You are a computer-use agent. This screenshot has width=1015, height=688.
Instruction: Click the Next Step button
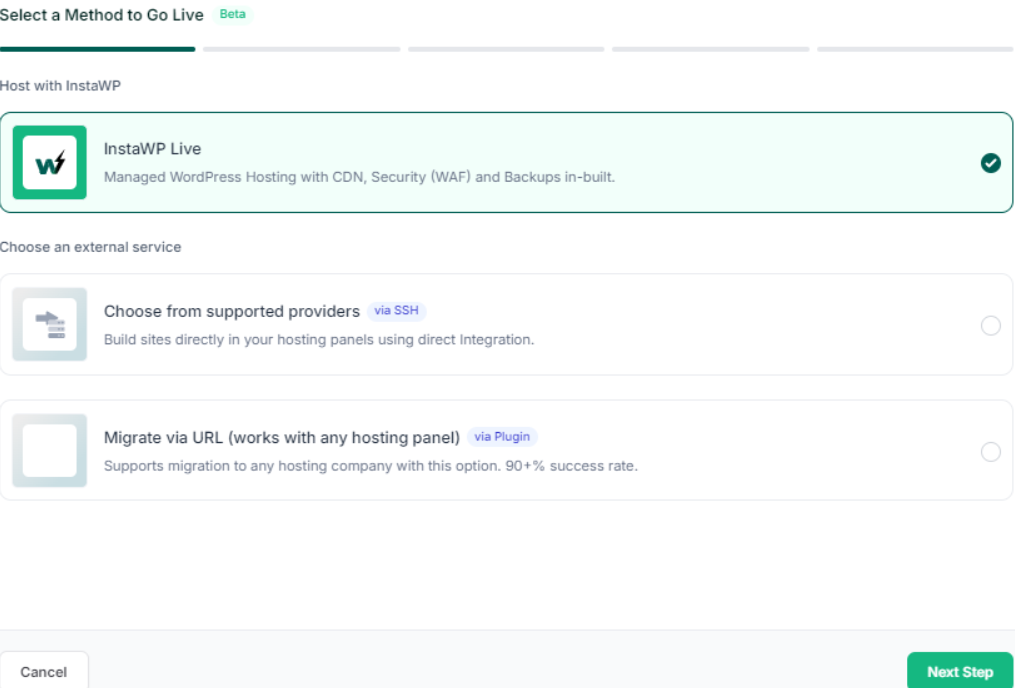pyautogui.click(x=960, y=672)
